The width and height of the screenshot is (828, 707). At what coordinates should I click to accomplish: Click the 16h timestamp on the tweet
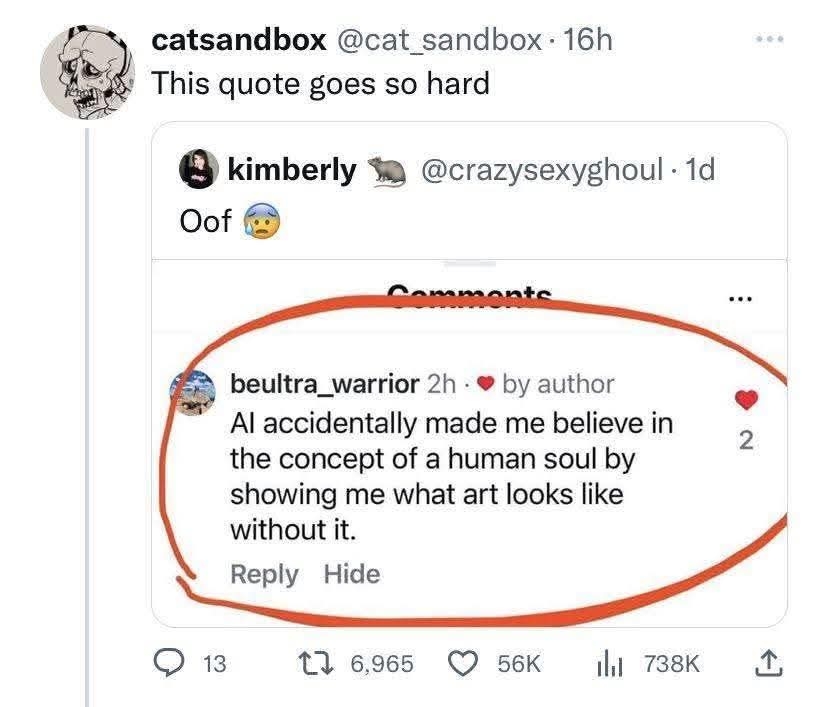coord(588,40)
